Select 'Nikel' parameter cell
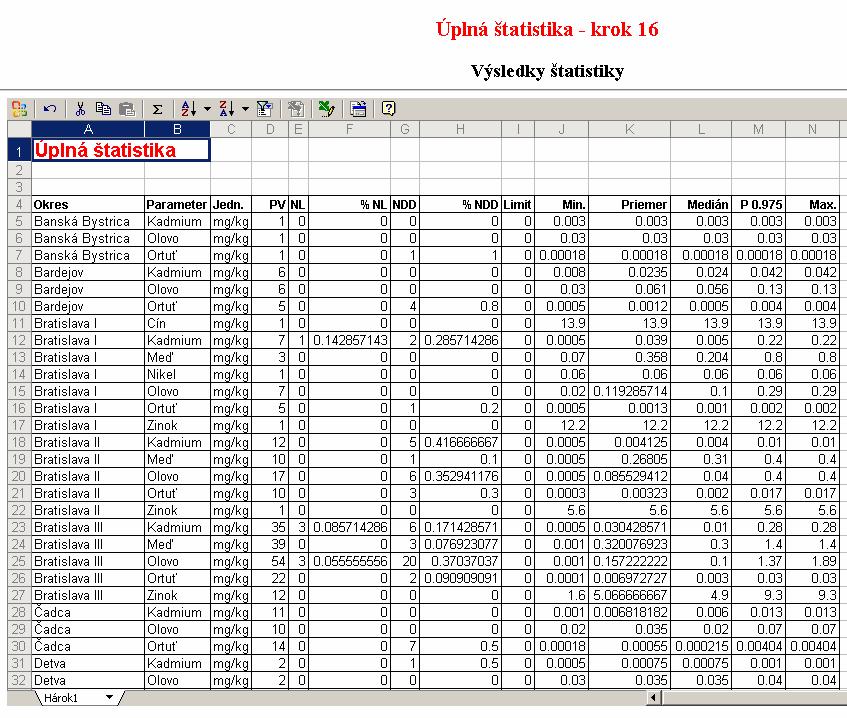847x718 pixels. [x=177, y=374]
